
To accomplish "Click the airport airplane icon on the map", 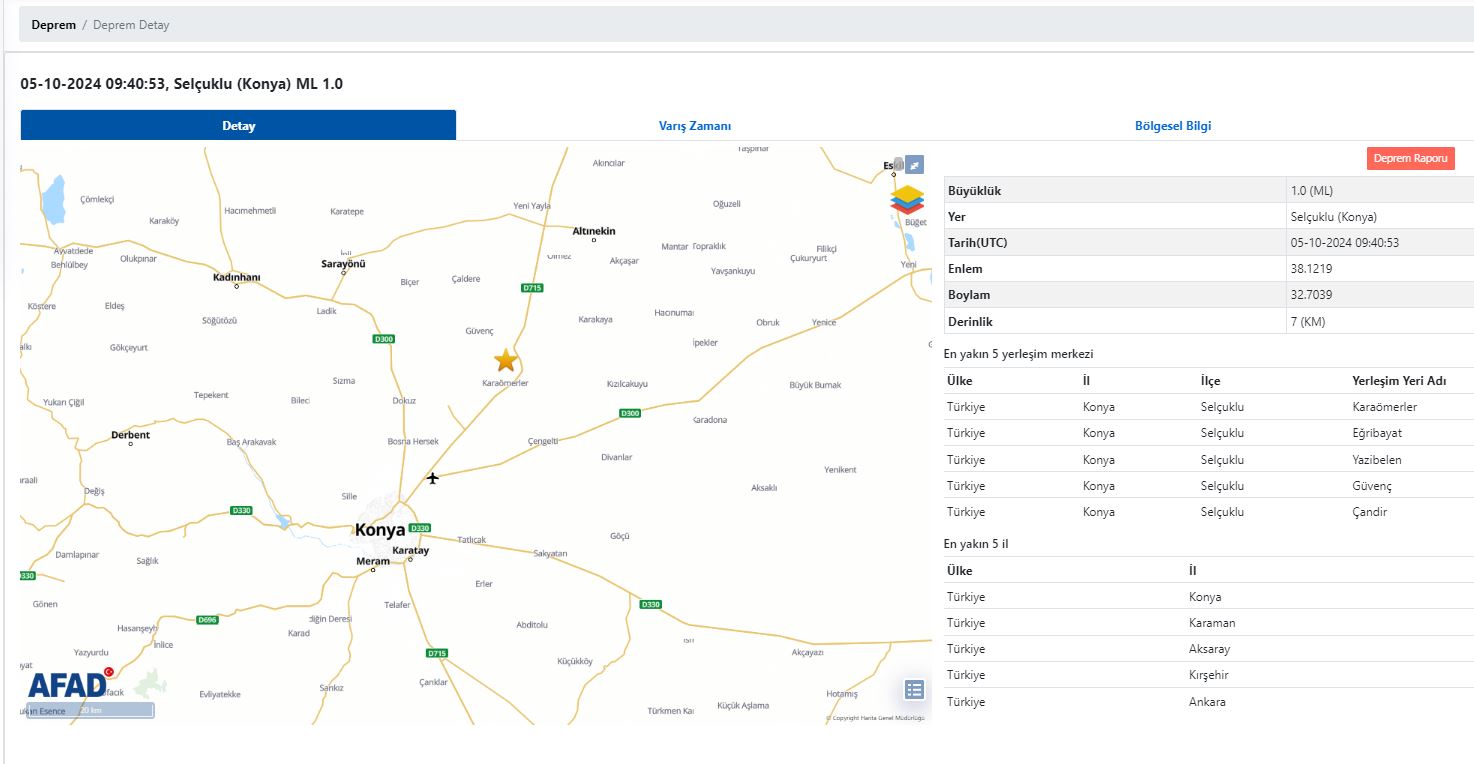I will pos(433,478).
